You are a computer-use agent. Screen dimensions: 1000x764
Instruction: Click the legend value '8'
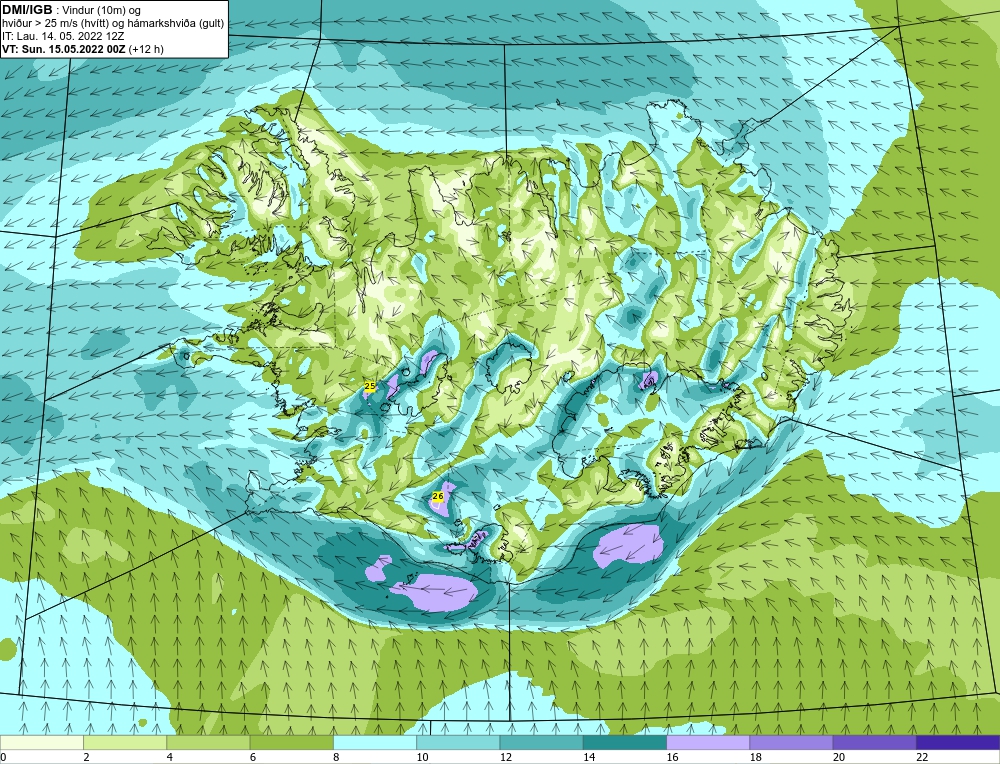tap(336, 757)
